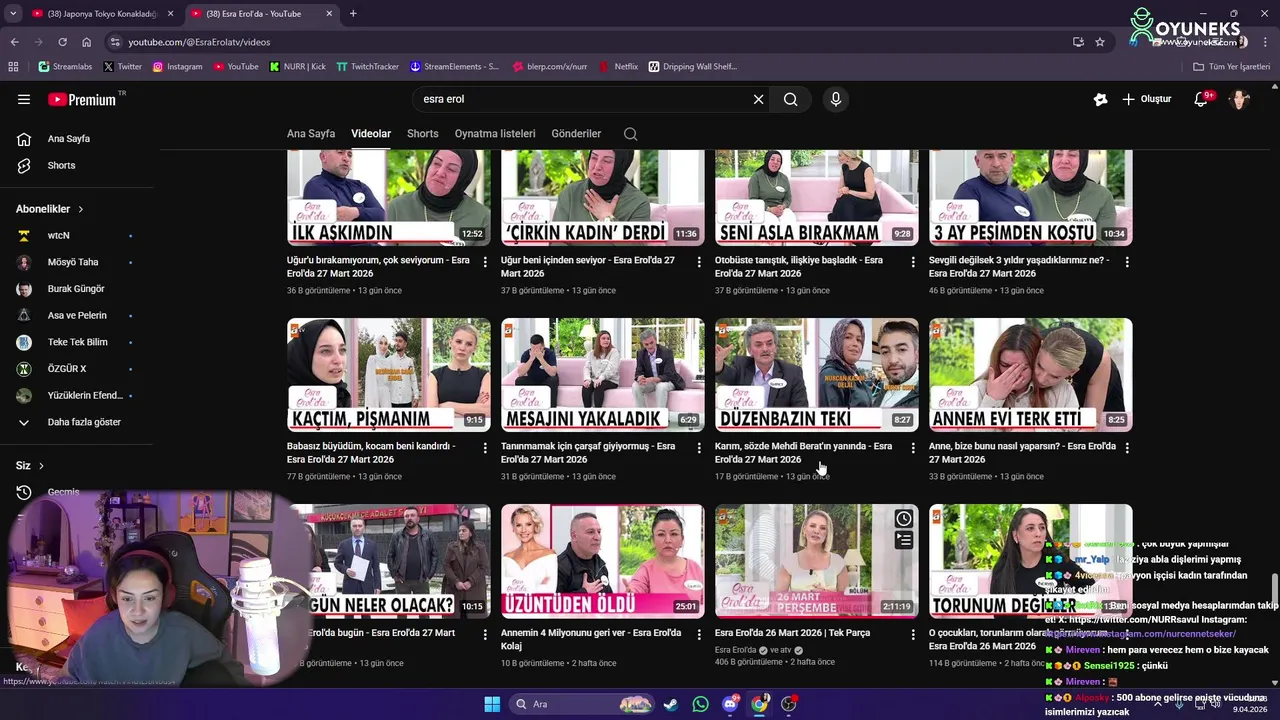Open more options for 'Anne, bize bunu nasıl'
Screen dimensions: 1280x720
[x=1127, y=448]
